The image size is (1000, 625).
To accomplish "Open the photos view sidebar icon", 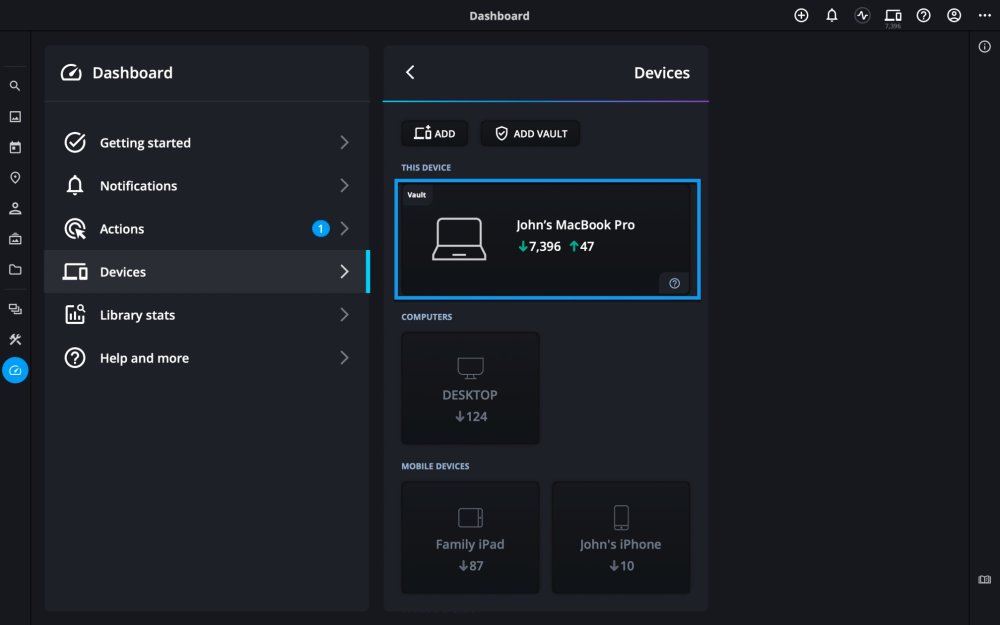I will click(x=15, y=117).
